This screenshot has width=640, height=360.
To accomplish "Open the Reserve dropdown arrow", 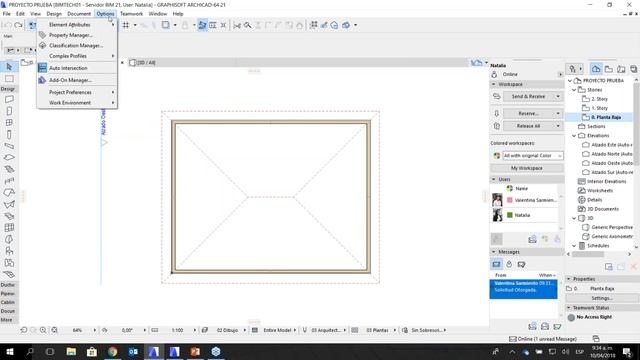I will (x=558, y=113).
